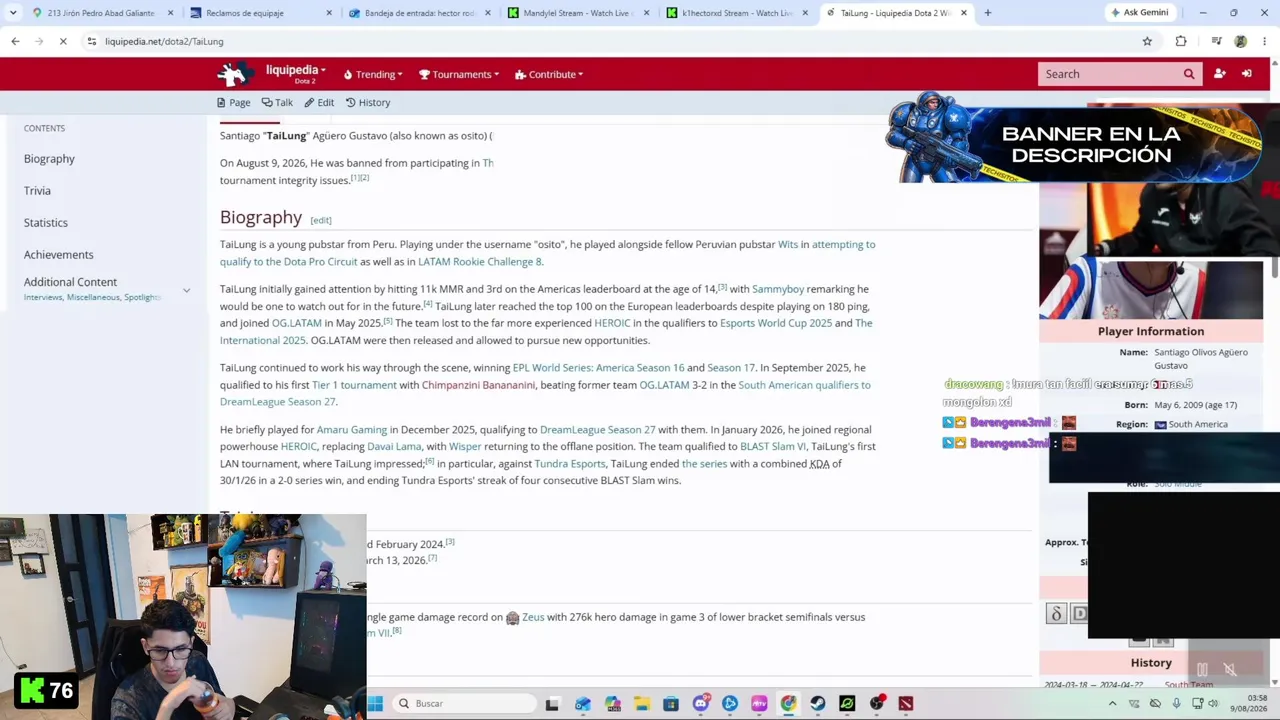Open the create account icon

(x=1220, y=74)
